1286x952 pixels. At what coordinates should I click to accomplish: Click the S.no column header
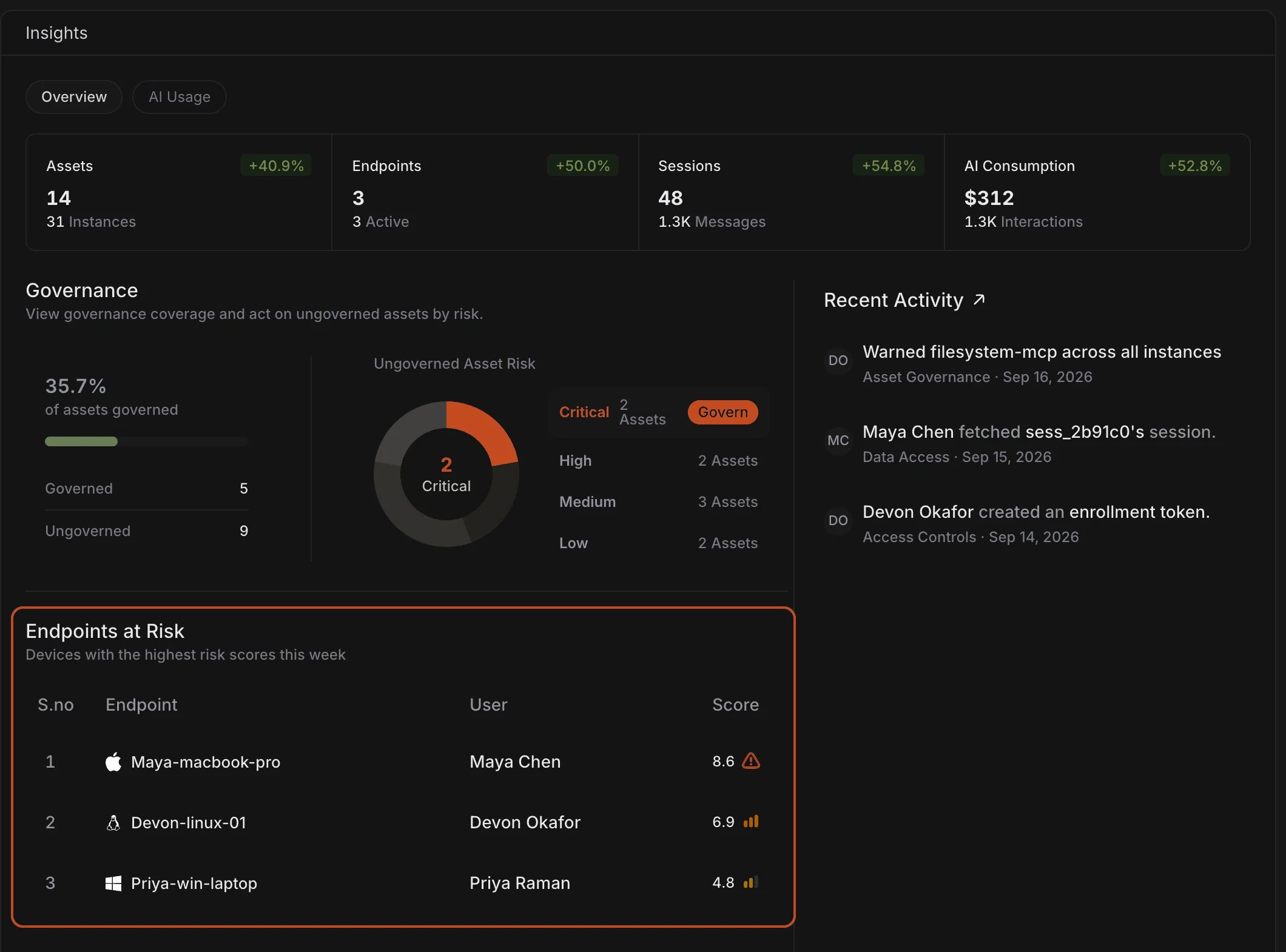56,705
